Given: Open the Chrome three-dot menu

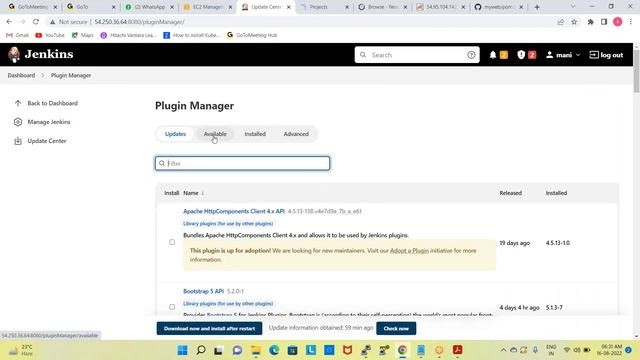Looking at the screenshot, I should click(x=631, y=22).
